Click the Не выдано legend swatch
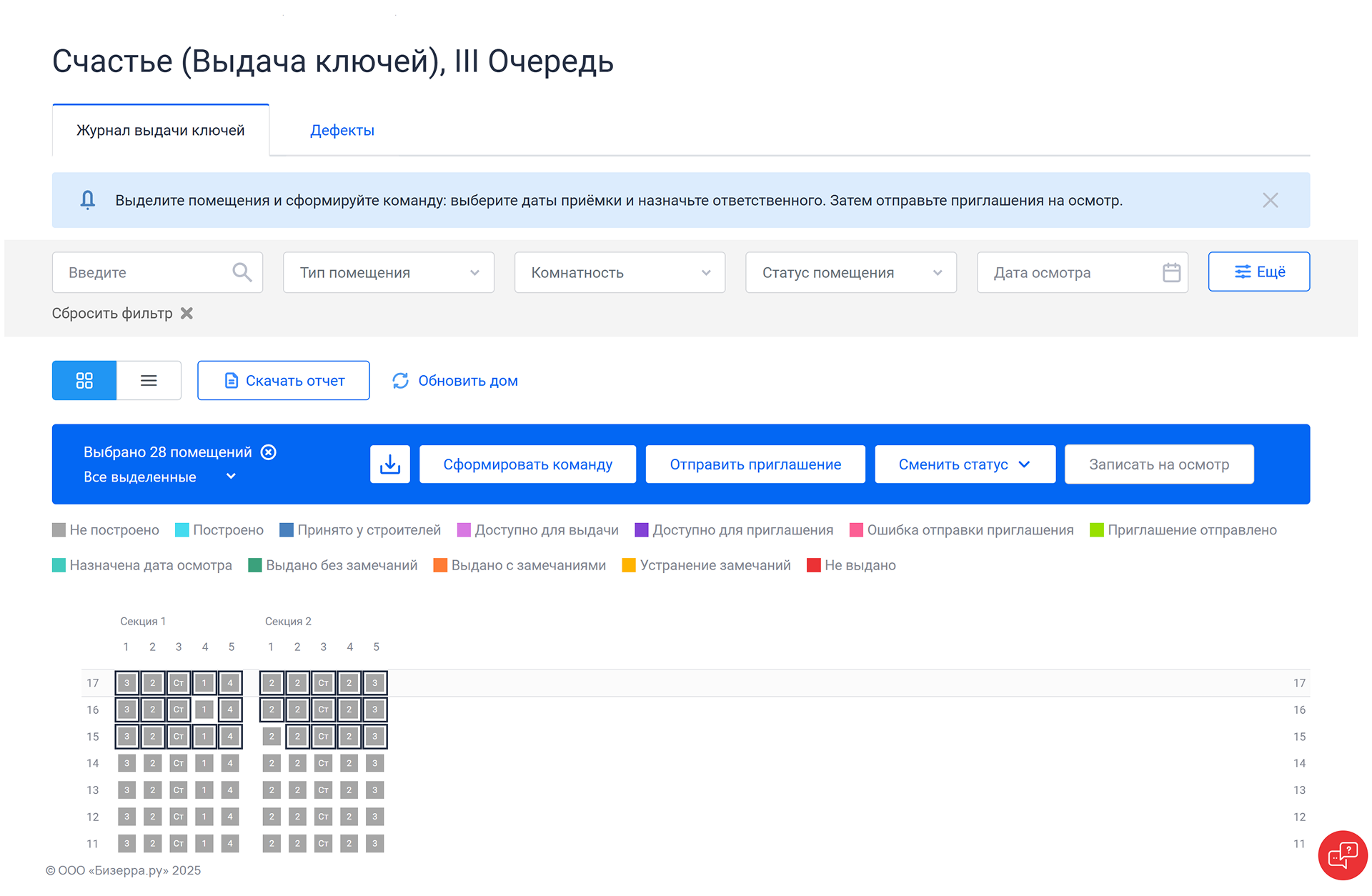1372x896 pixels. 814,565
